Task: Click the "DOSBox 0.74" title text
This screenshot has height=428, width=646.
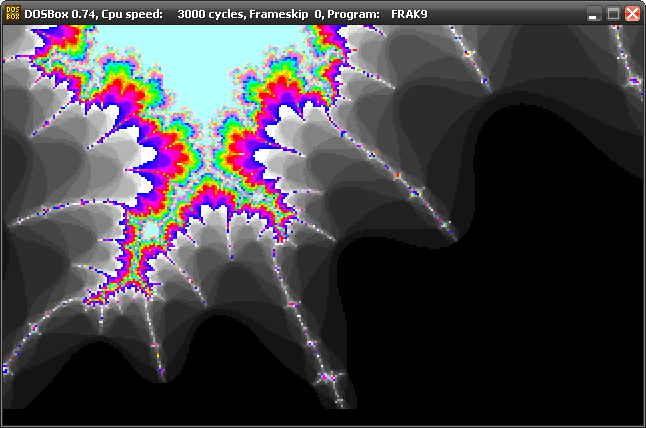Action: pyautogui.click(x=60, y=14)
